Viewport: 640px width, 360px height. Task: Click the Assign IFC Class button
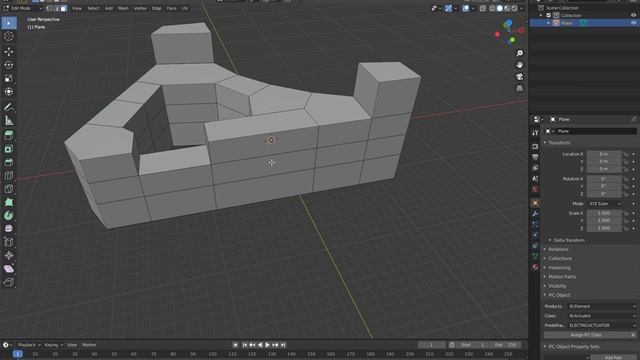coord(586,335)
